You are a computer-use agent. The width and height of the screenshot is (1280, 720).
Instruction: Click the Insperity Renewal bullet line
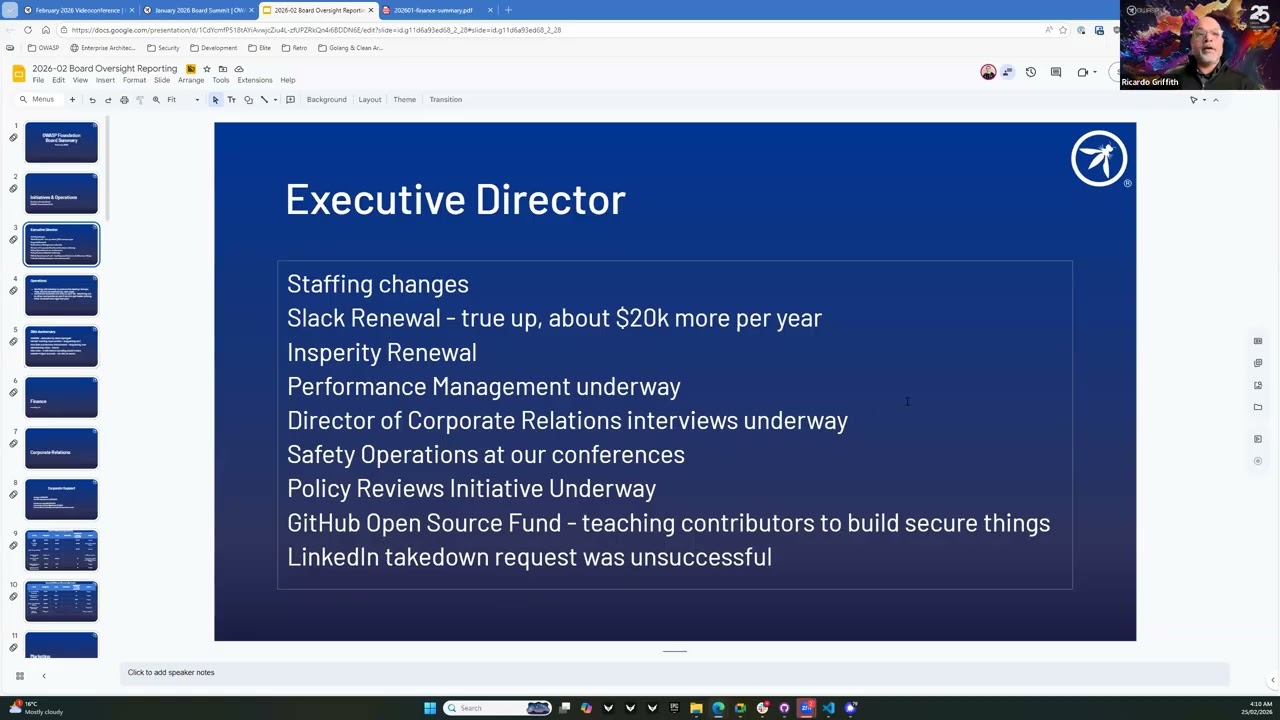tap(382, 352)
